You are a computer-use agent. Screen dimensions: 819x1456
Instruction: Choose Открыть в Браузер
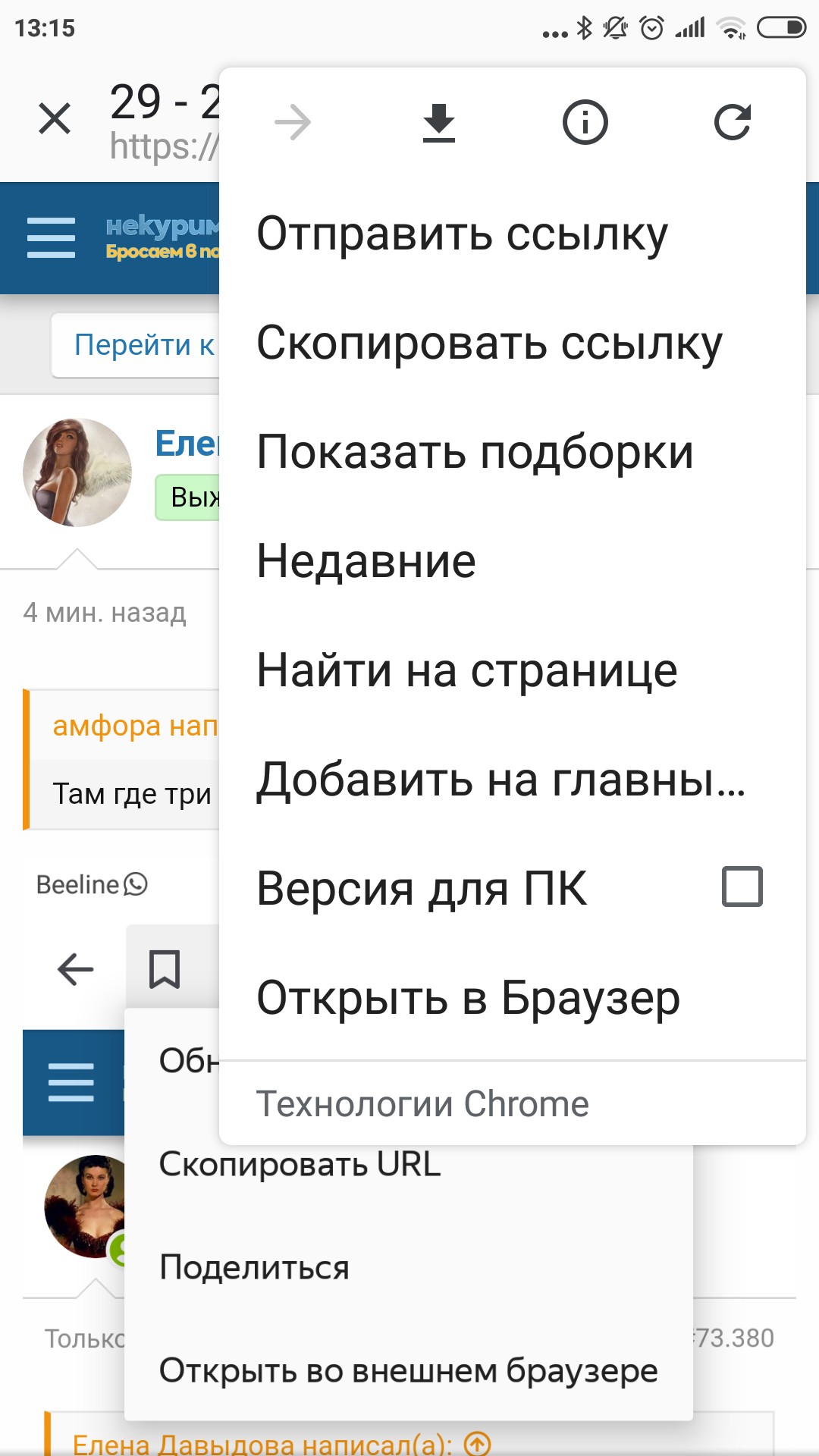(x=468, y=998)
